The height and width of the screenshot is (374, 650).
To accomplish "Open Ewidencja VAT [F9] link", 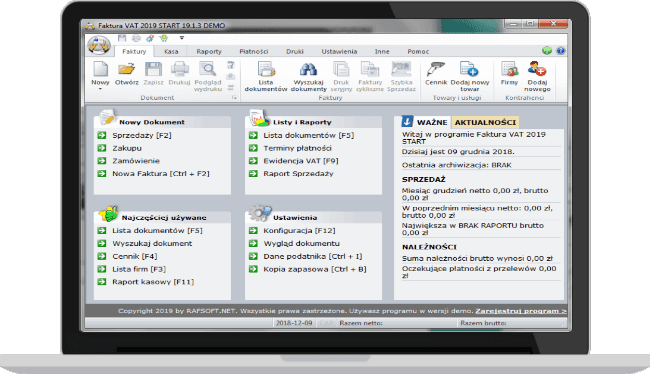I will (301, 161).
